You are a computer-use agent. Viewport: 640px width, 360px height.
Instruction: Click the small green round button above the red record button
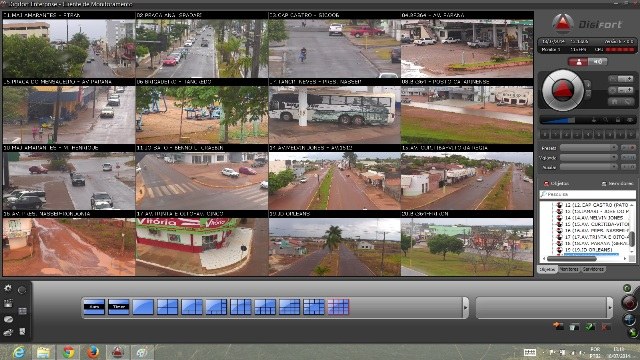click(x=627, y=288)
